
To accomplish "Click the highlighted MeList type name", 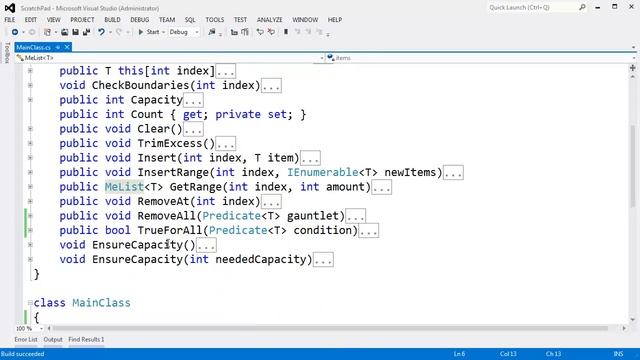I will point(124,187).
